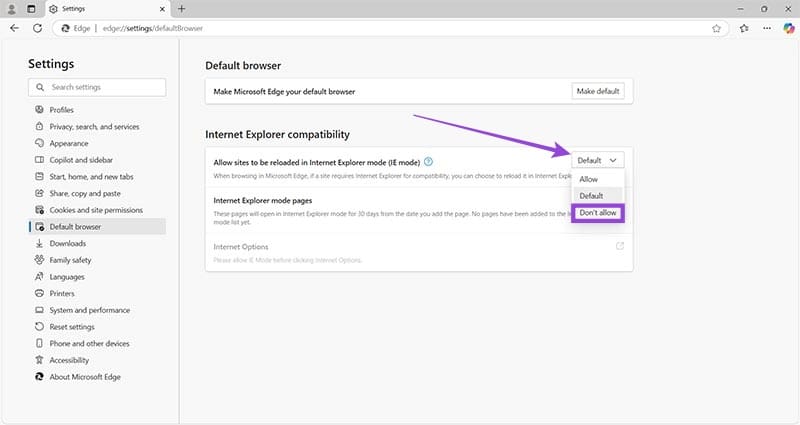Click the IE mode help question icon
The width and height of the screenshot is (800, 425).
[x=428, y=161]
